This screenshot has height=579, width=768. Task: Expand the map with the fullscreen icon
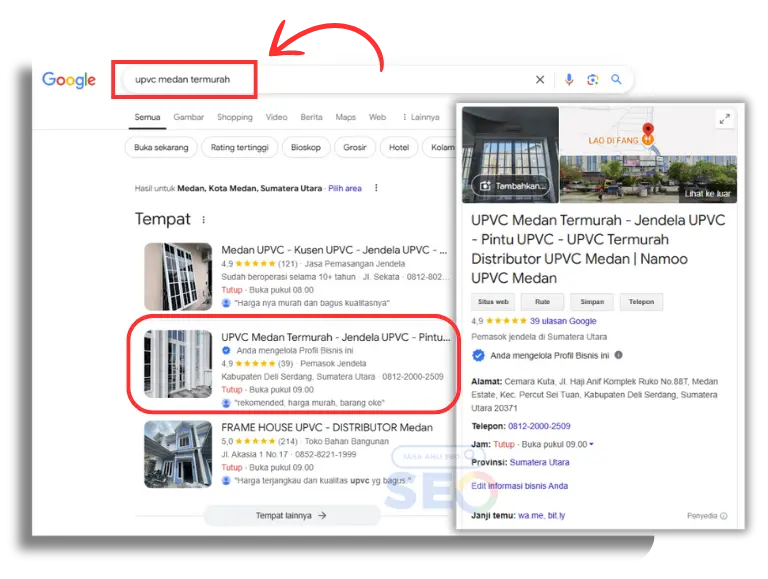pyautogui.click(x=724, y=119)
